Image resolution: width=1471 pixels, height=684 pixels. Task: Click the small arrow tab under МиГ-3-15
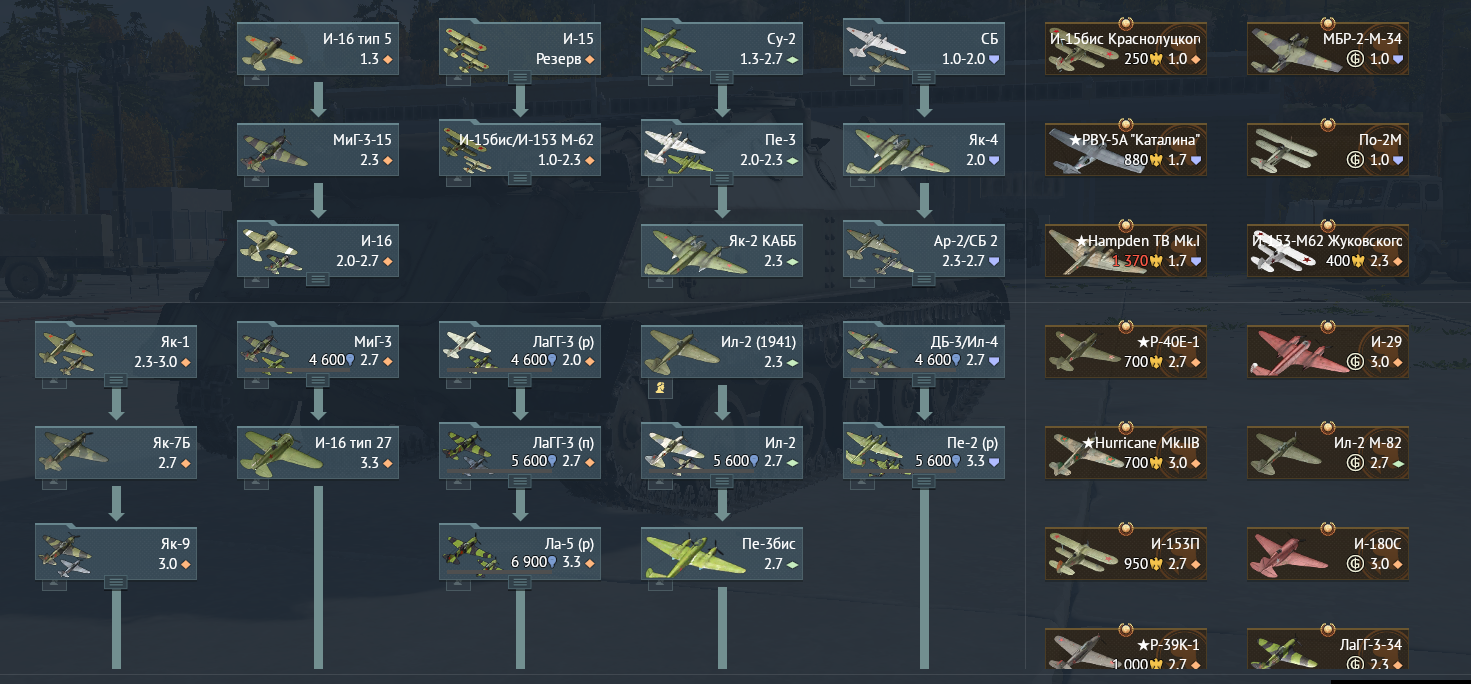255,180
